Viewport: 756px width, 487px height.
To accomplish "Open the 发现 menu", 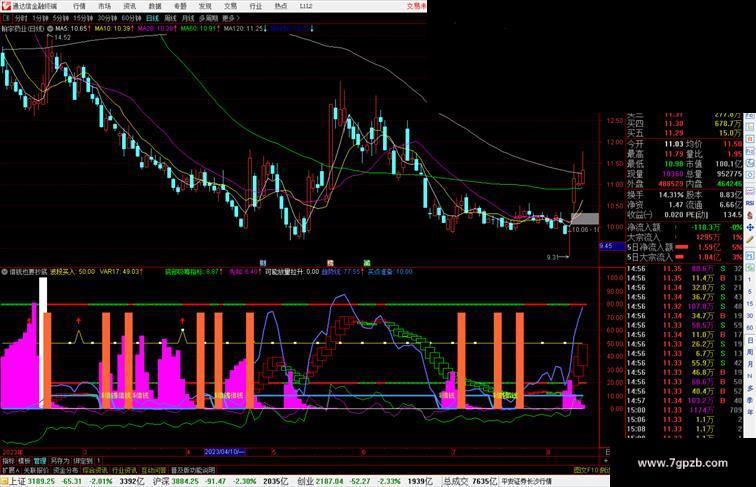I will pos(205,6).
